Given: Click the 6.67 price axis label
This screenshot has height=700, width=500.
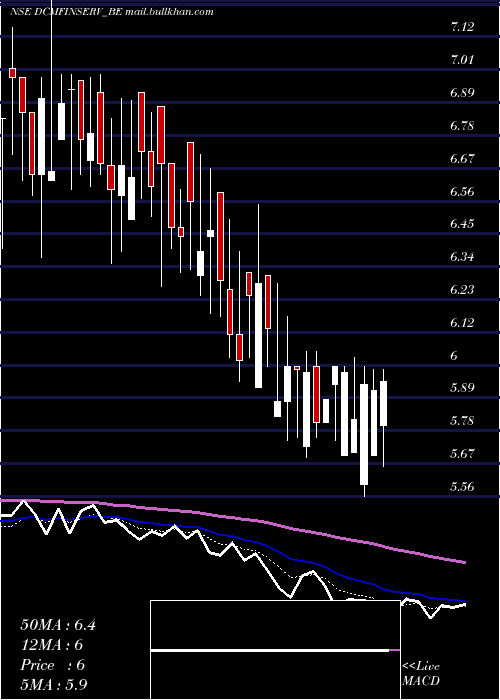Looking at the screenshot, I should [x=462, y=158].
